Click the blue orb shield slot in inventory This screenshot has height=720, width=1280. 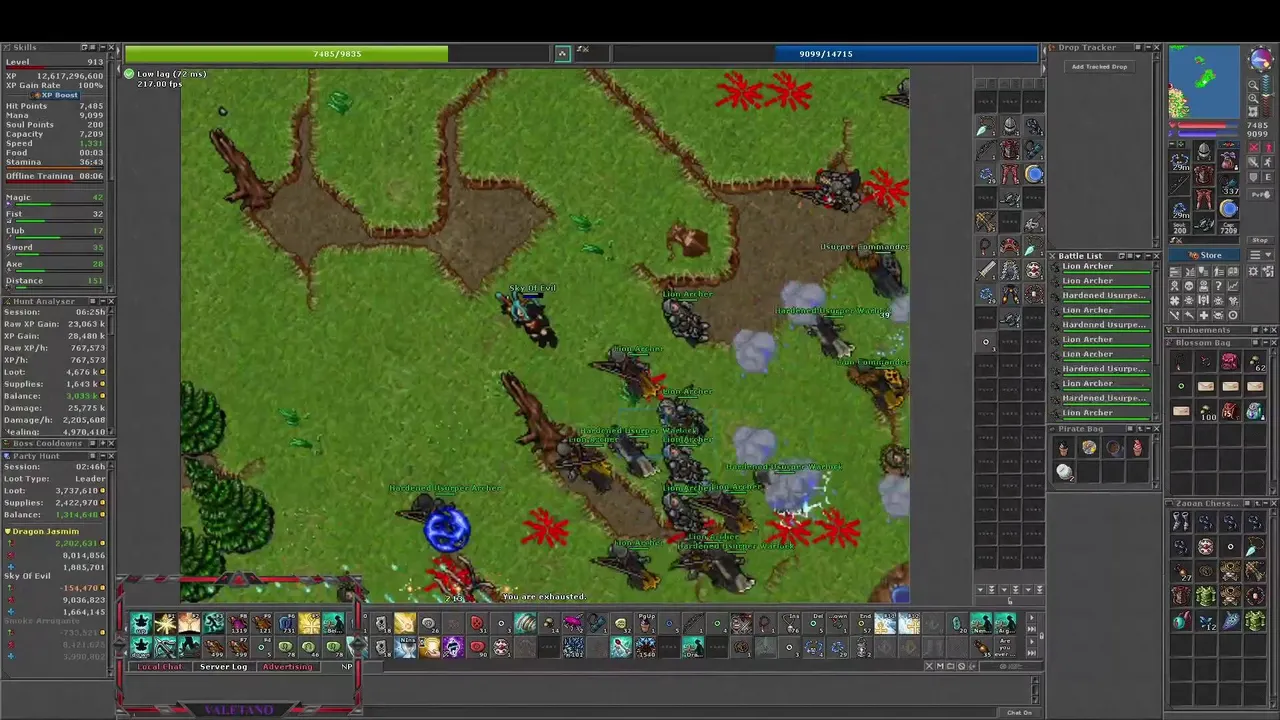tap(1228, 208)
